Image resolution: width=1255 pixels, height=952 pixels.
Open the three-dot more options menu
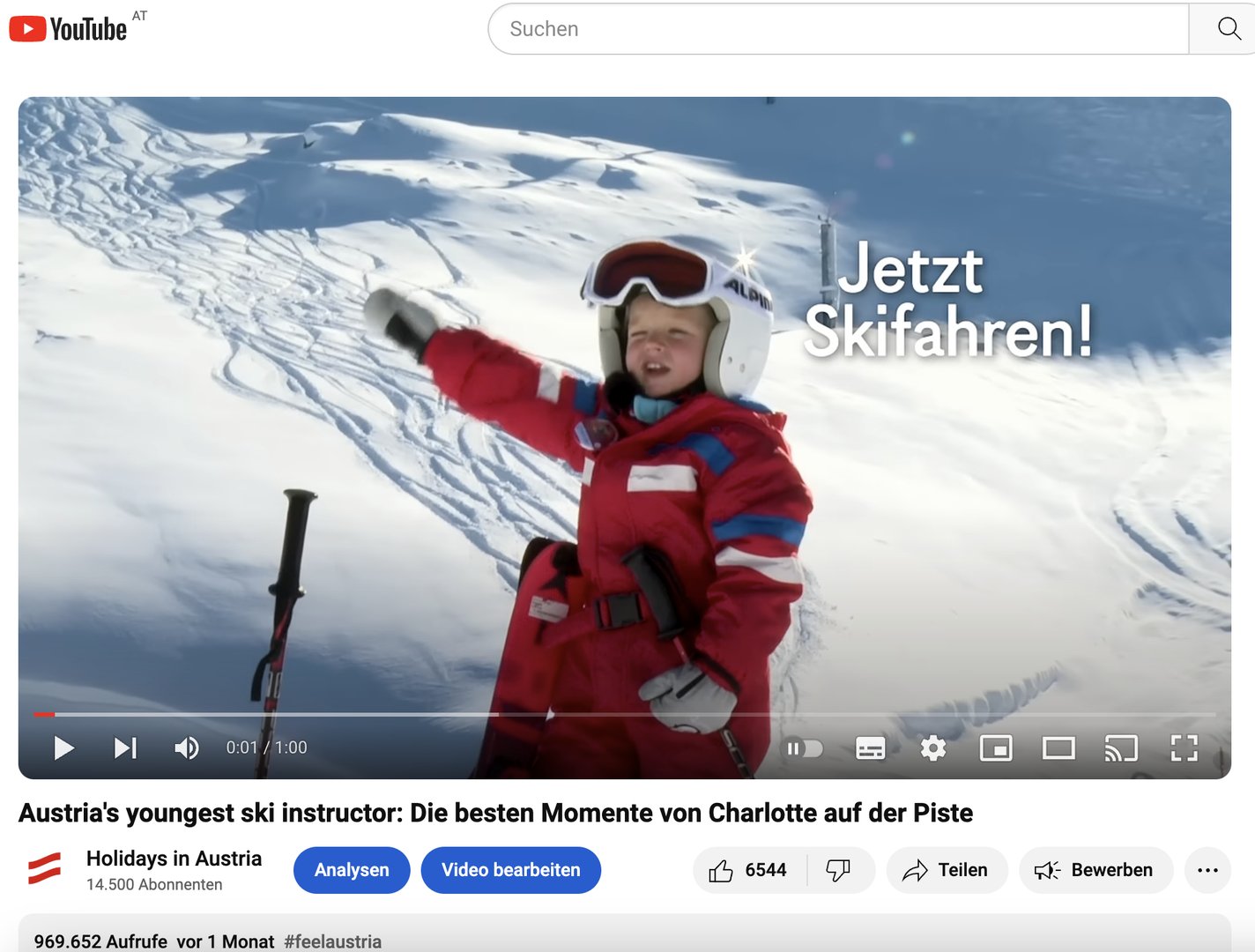(x=1207, y=870)
